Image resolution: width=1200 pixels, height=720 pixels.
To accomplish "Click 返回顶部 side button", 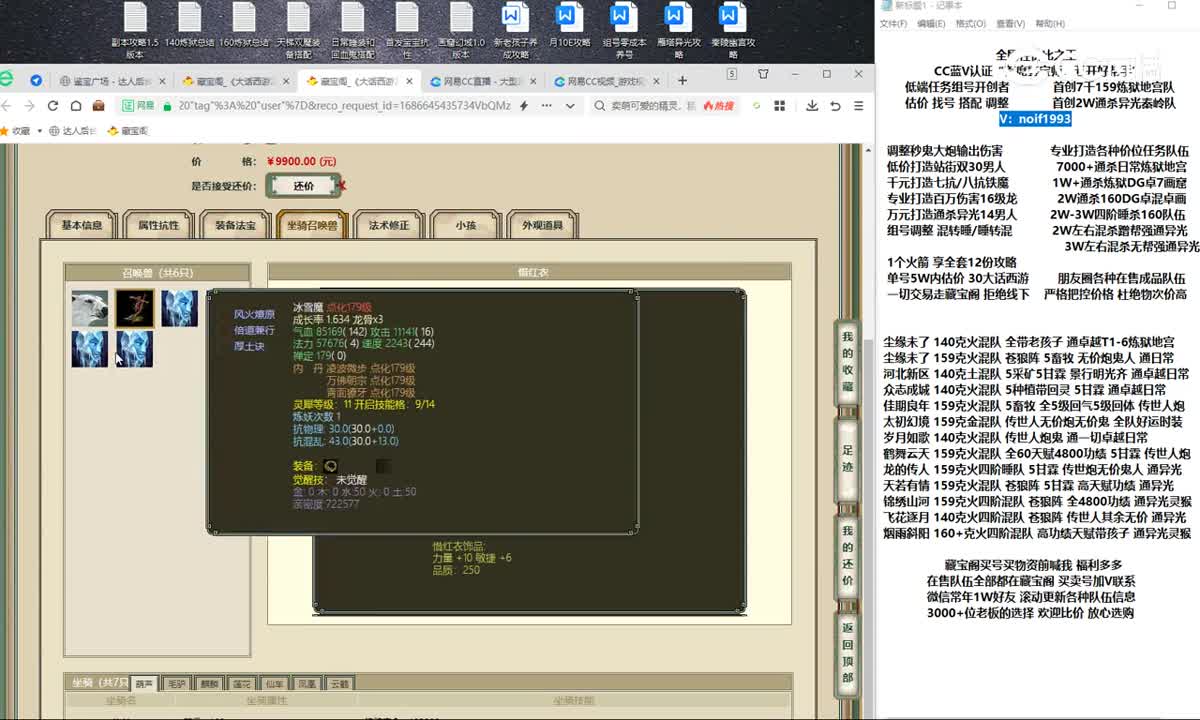I will tap(847, 653).
